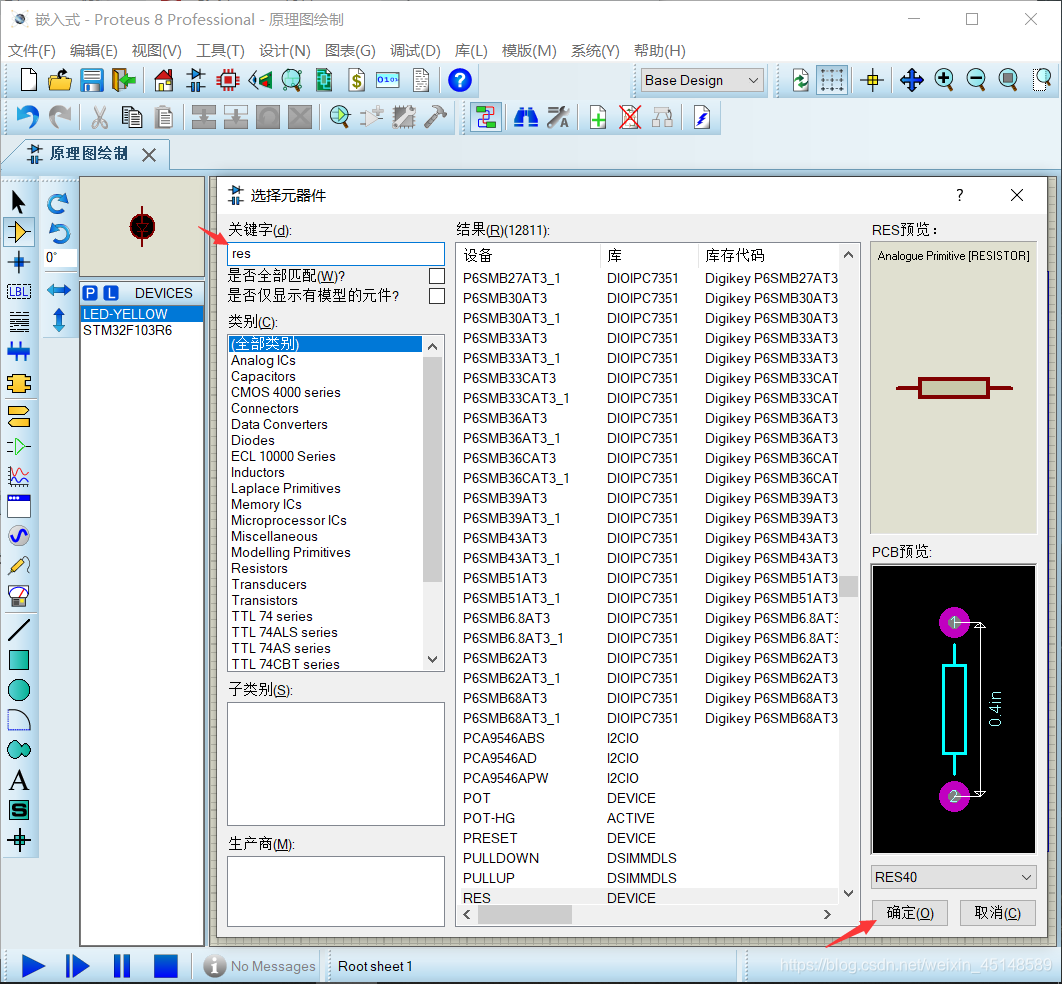Viewport: 1062px width, 984px height.
Task: Open the 编辑(E) menu
Action: [93, 51]
